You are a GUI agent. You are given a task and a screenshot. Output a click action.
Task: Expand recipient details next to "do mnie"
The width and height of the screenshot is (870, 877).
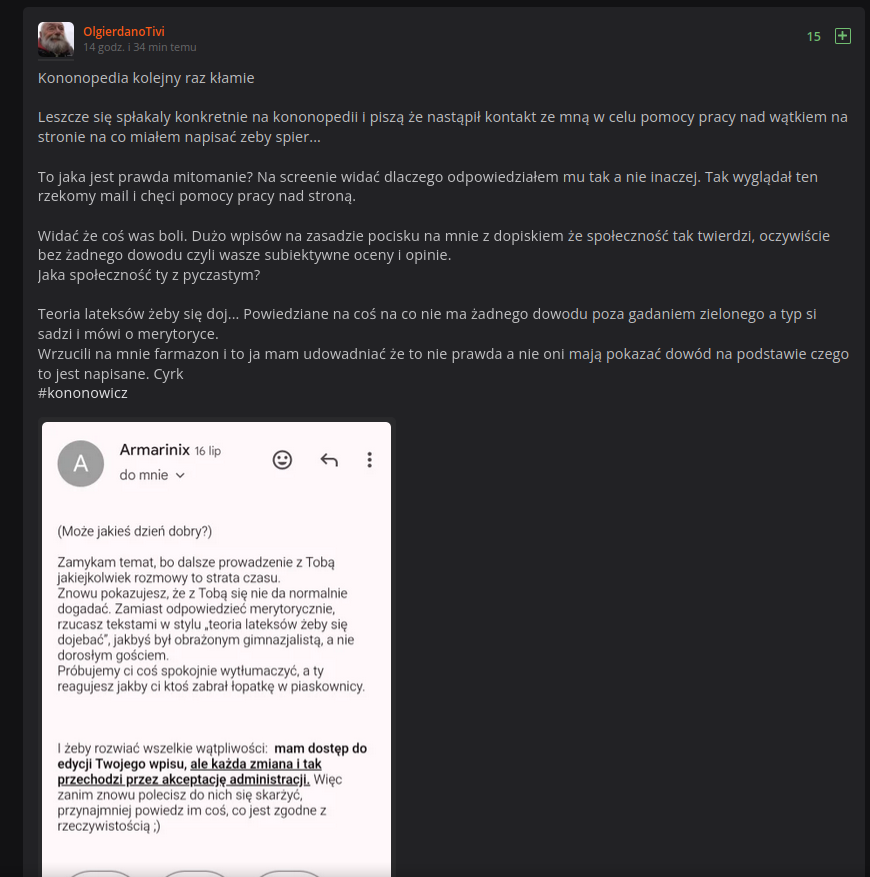click(x=180, y=476)
